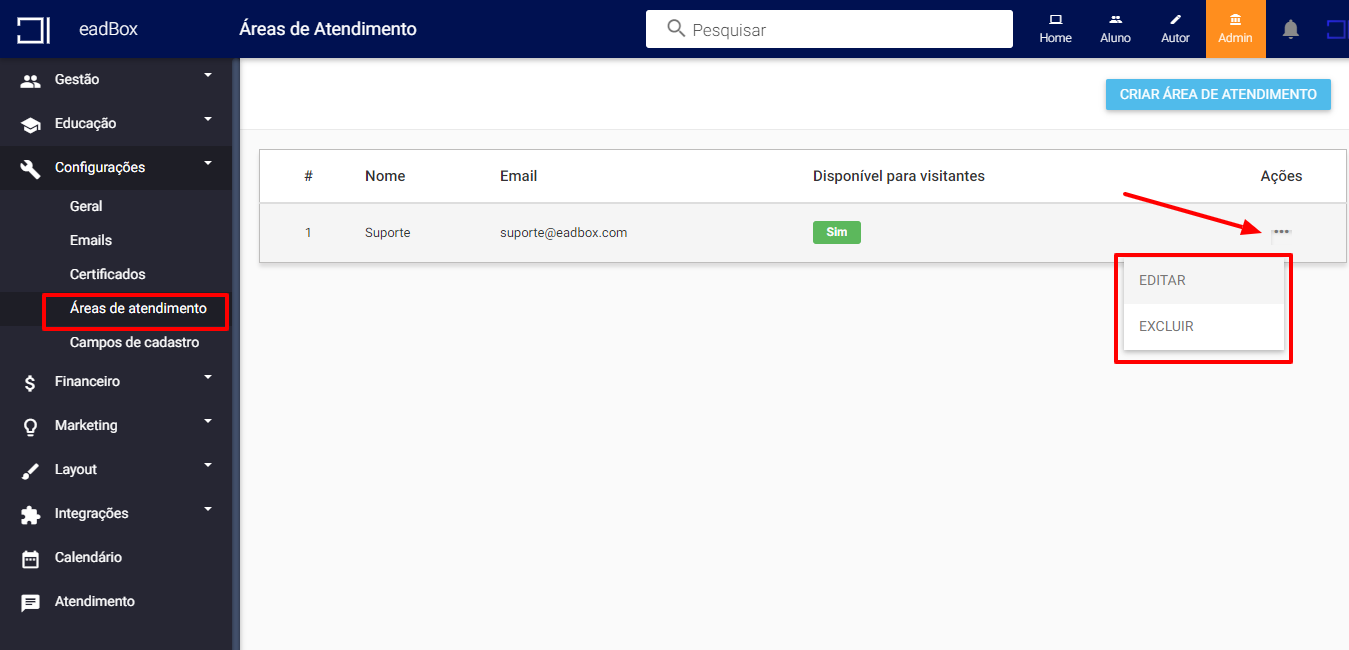Screen dimensions: 1349x650
Task: Expand the Educação menu arrow
Action: point(208,119)
